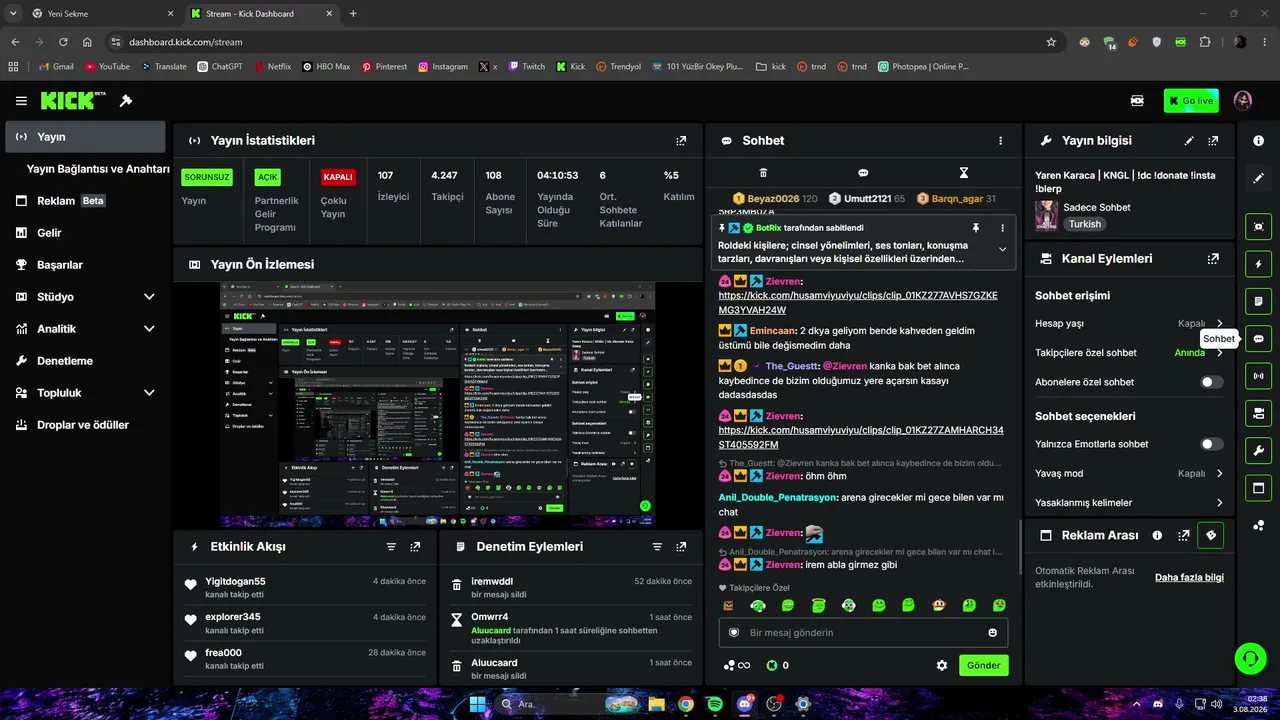Screen dimensions: 1280x720
Task: Click the info icon in Reklam Arası header
Action: 1157,536
